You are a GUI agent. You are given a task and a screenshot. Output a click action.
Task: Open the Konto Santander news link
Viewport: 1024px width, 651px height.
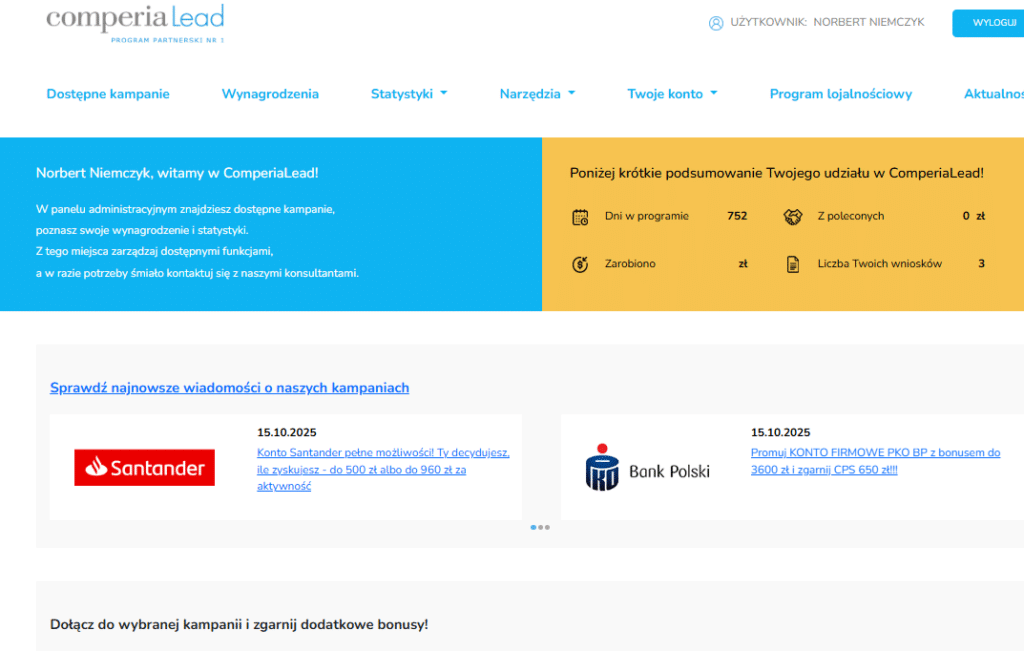click(382, 469)
